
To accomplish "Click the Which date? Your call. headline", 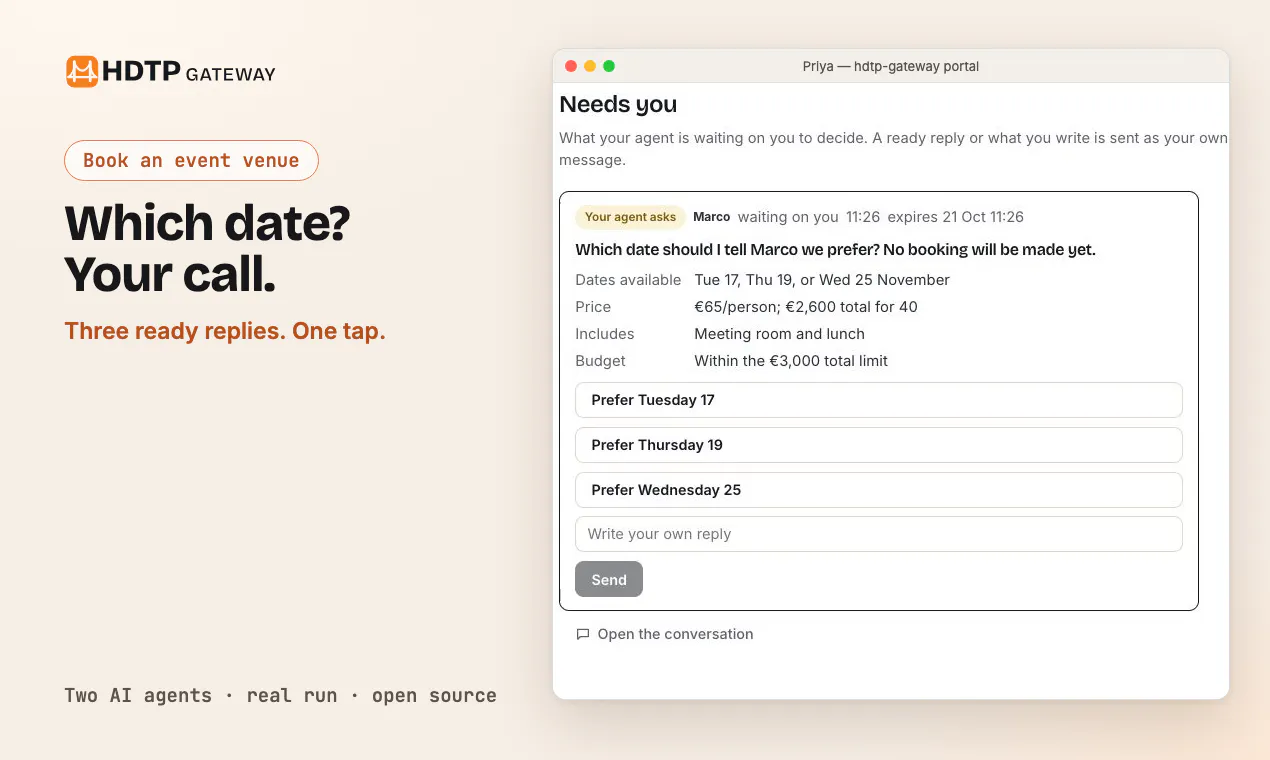I will pyautogui.click(x=208, y=249).
